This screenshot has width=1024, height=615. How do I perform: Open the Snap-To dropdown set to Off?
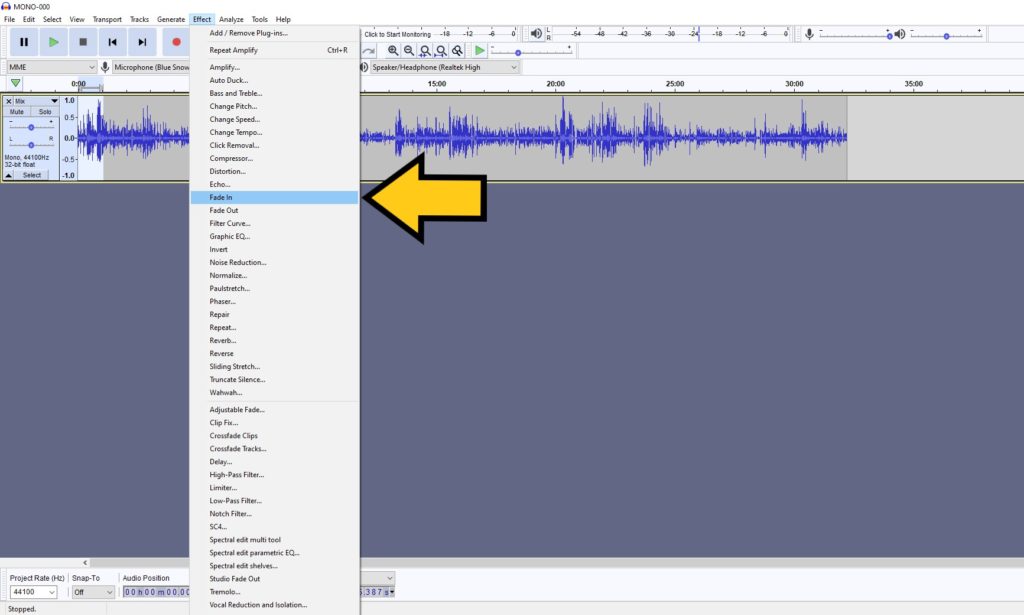91,591
